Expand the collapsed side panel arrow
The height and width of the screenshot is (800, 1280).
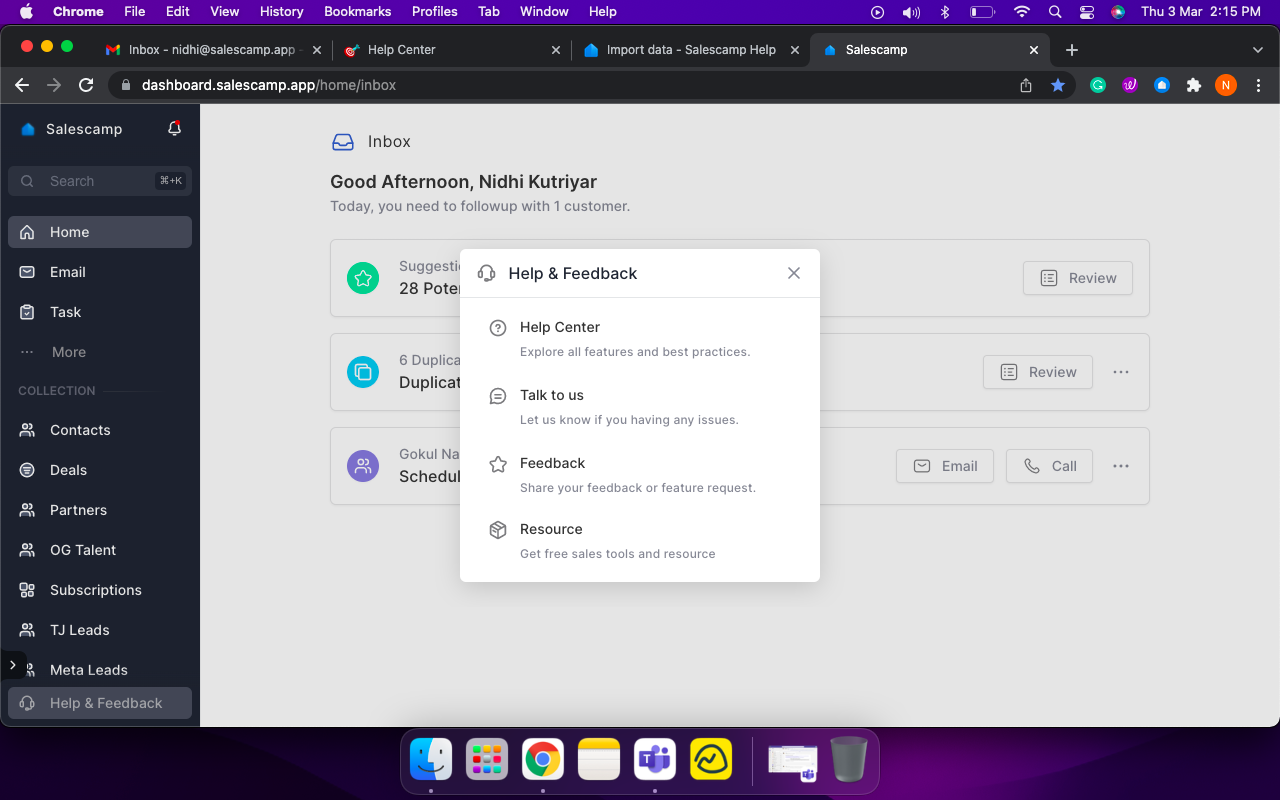[12, 665]
